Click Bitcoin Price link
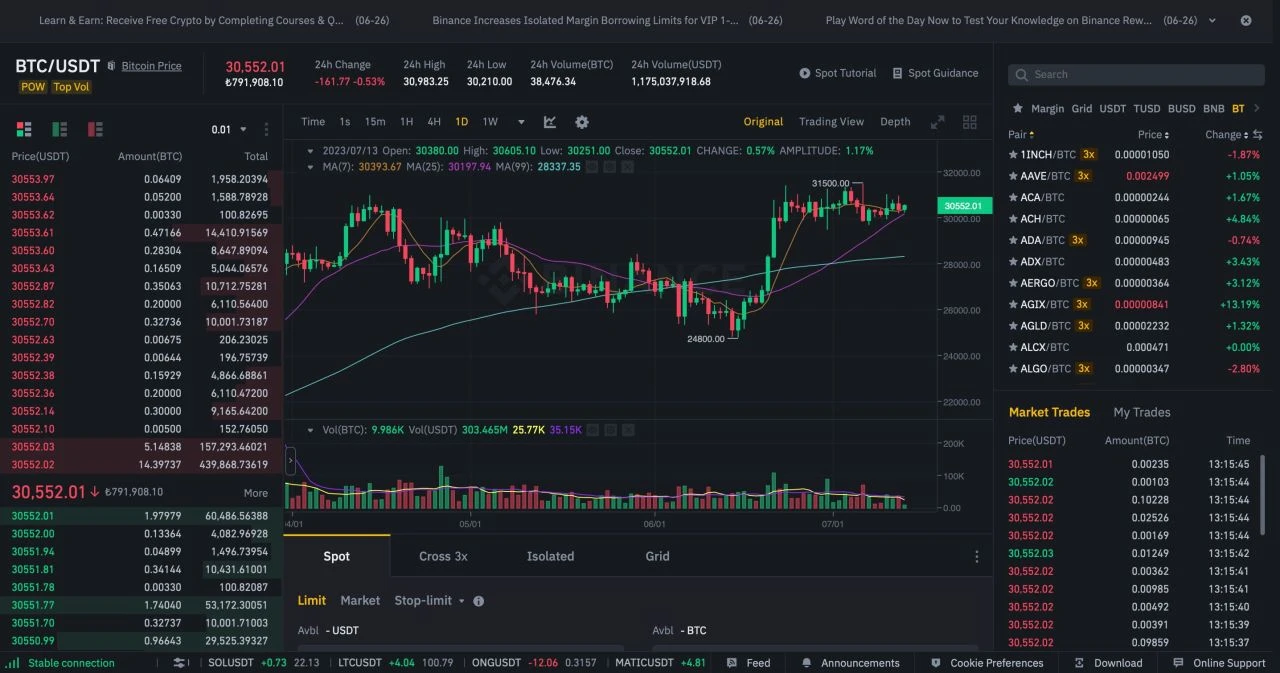 tap(151, 66)
